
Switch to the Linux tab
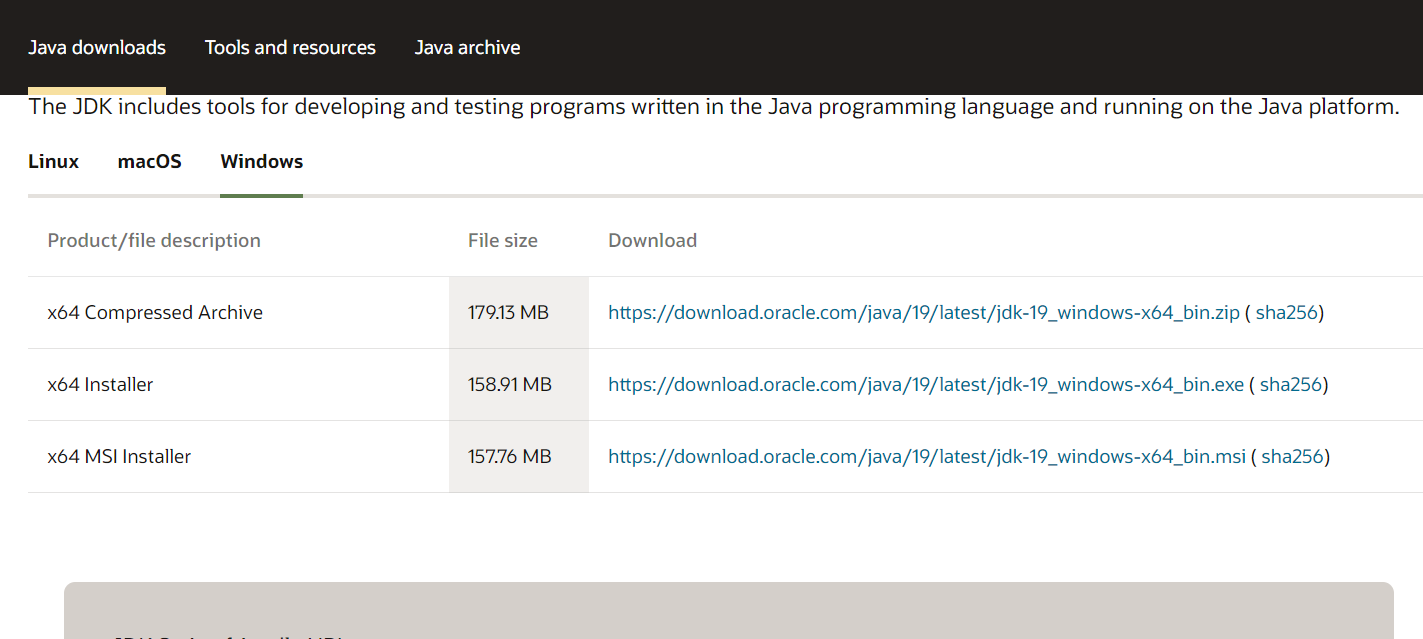pos(53,161)
